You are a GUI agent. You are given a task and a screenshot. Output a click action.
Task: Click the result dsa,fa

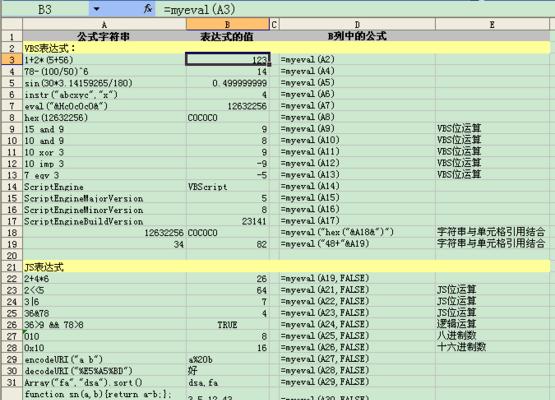click(203, 383)
